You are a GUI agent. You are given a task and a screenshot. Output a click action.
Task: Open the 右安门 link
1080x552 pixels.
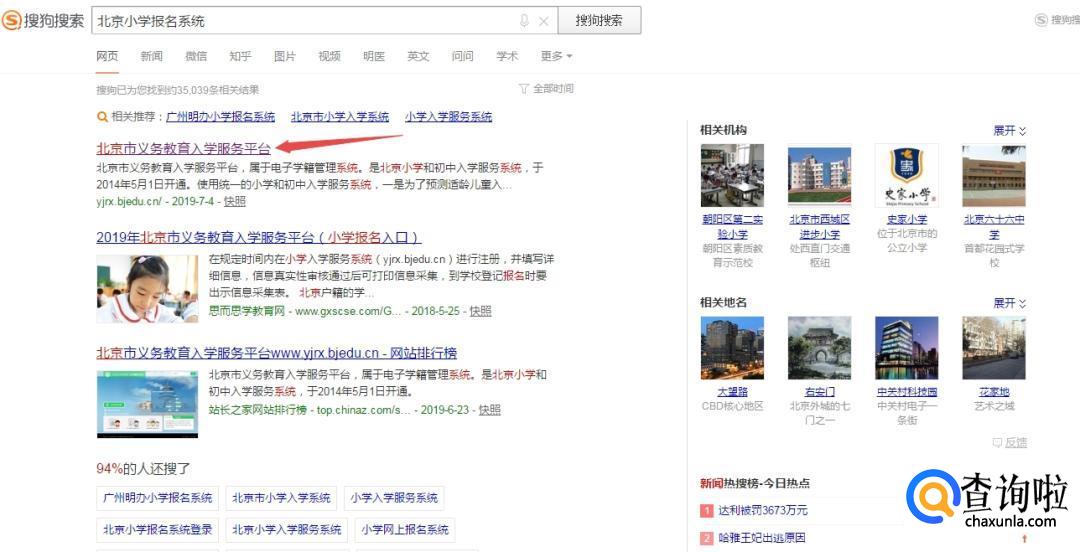820,392
